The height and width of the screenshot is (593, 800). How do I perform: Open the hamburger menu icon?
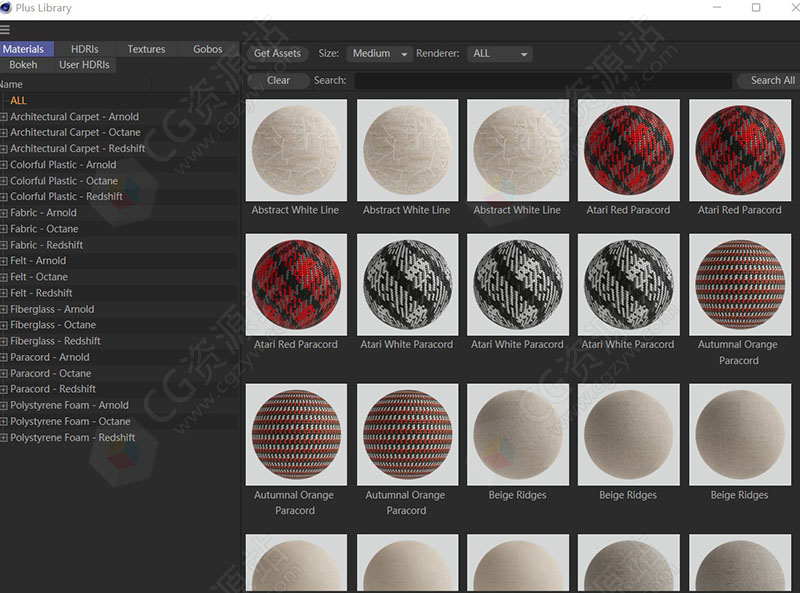click(5, 29)
